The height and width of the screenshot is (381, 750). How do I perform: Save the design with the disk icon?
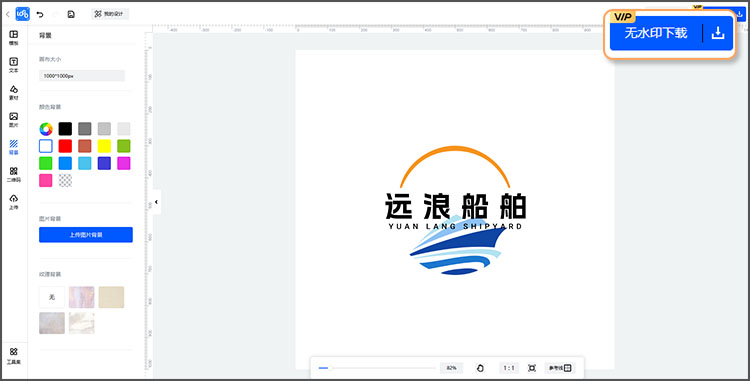(71, 14)
